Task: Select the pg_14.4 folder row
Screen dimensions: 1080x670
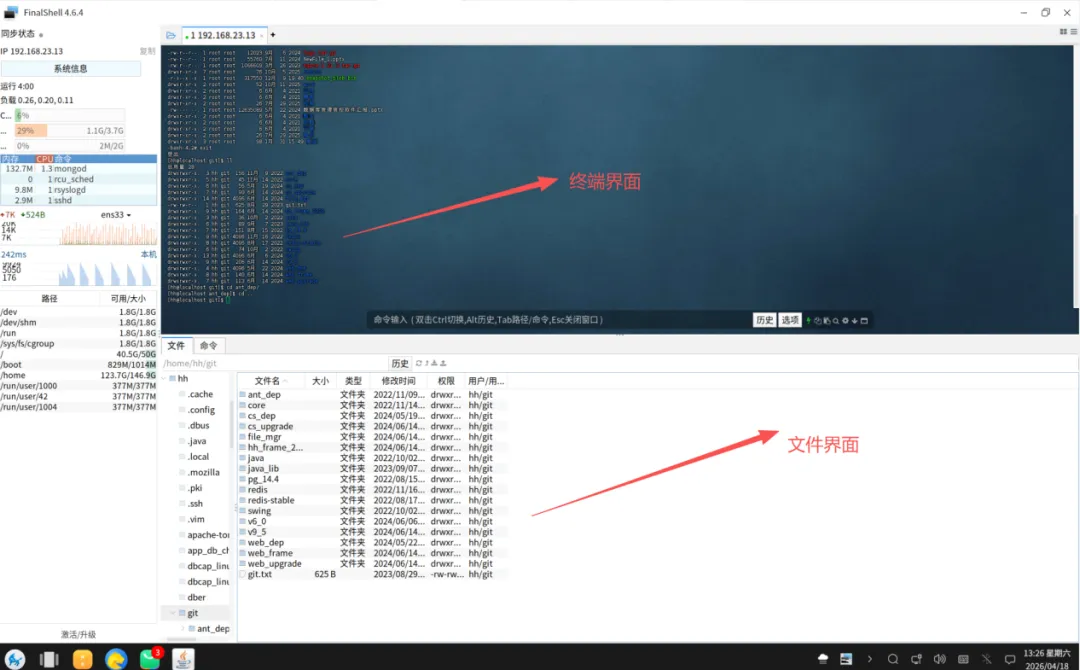Action: [x=373, y=479]
